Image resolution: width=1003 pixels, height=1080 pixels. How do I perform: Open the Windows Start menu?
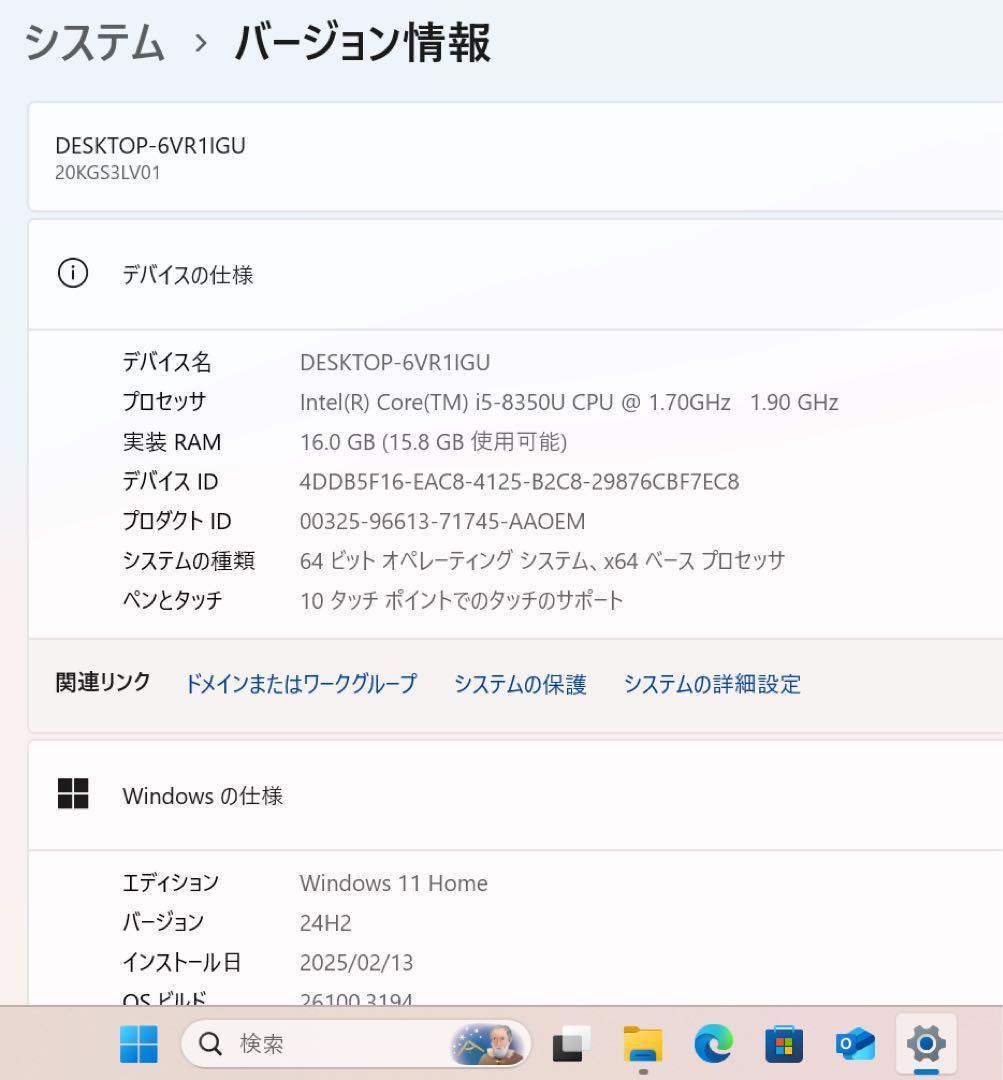coord(138,1043)
